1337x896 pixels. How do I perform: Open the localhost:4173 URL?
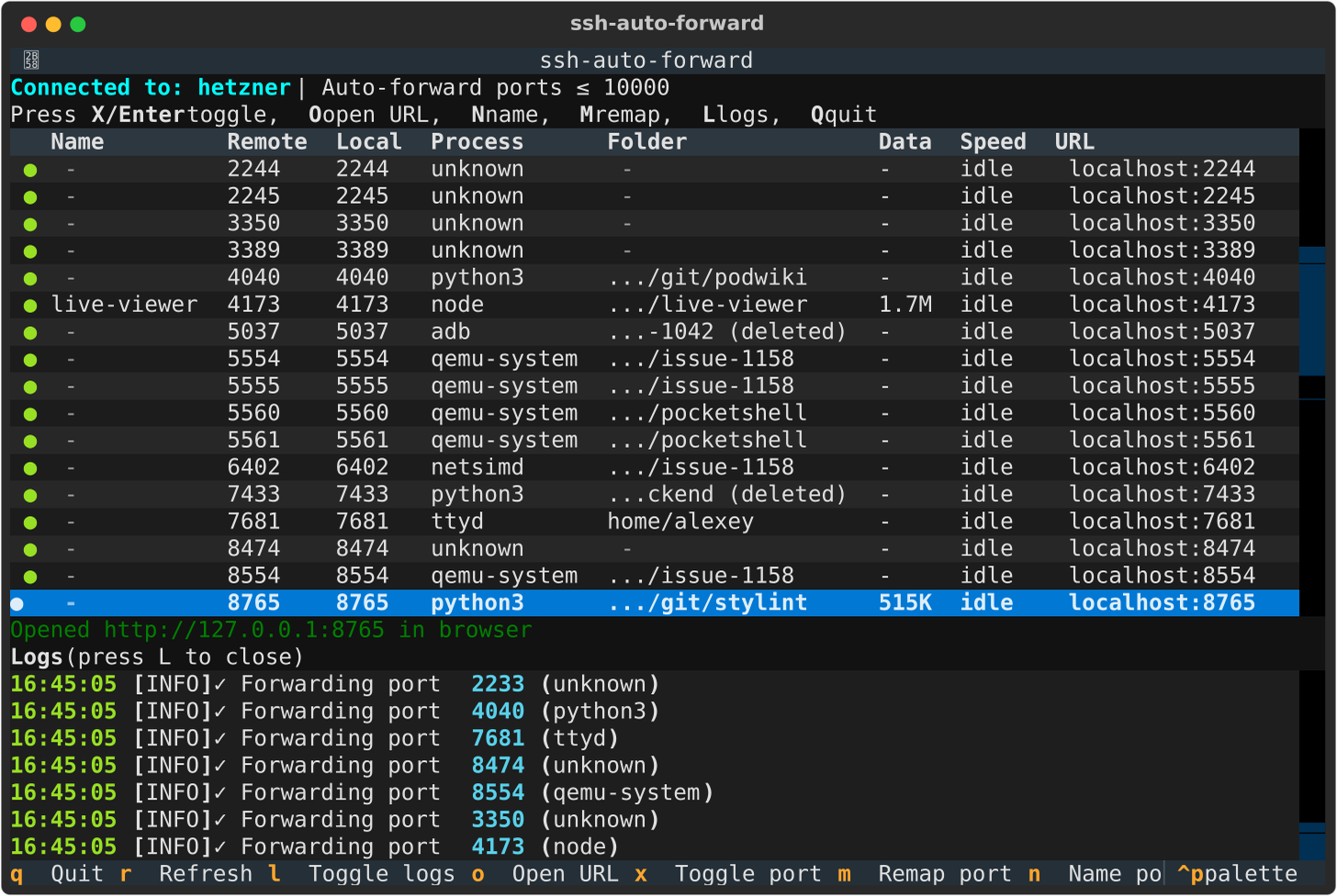pyautogui.click(x=1163, y=305)
